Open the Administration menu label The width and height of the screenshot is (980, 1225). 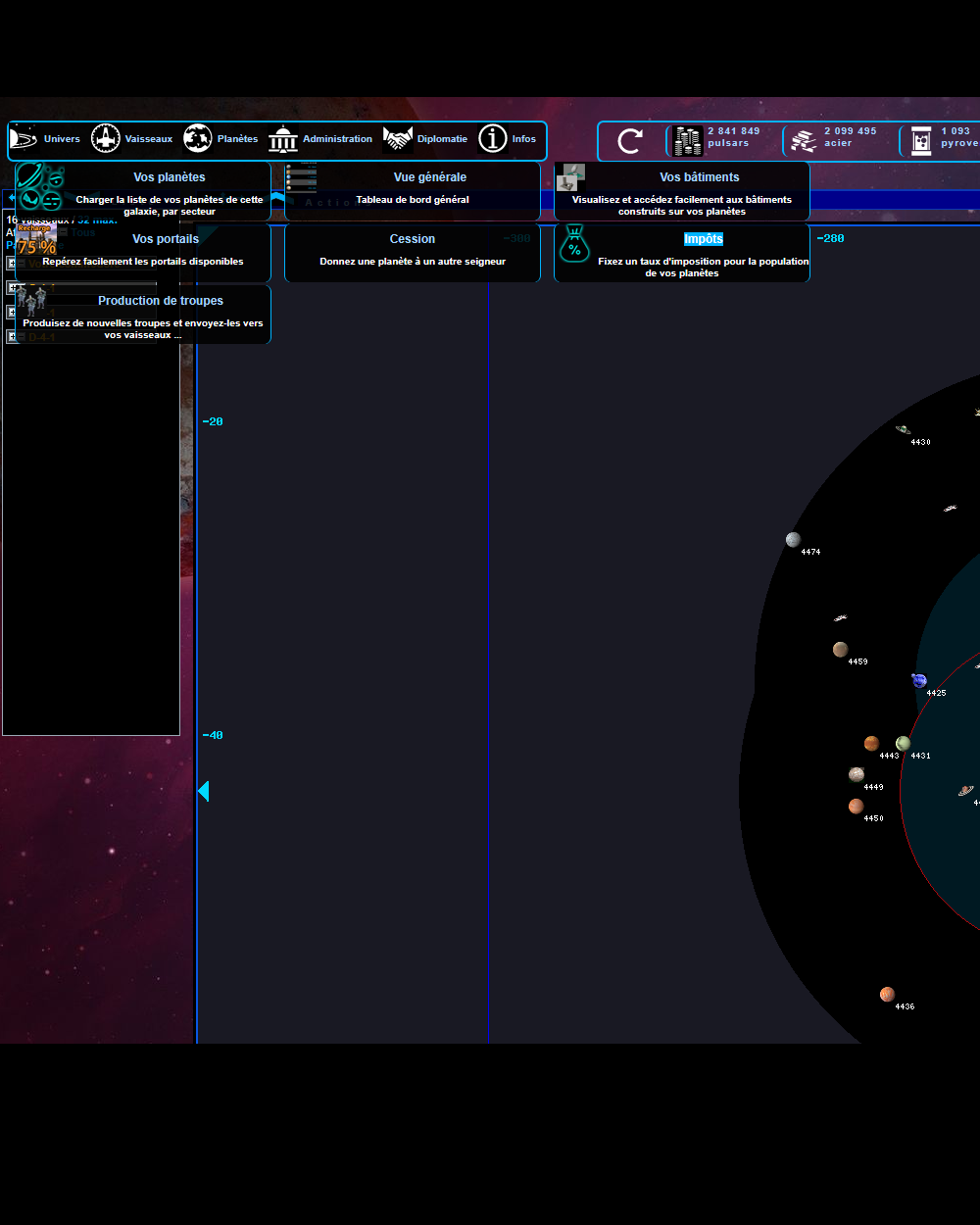[x=337, y=139]
